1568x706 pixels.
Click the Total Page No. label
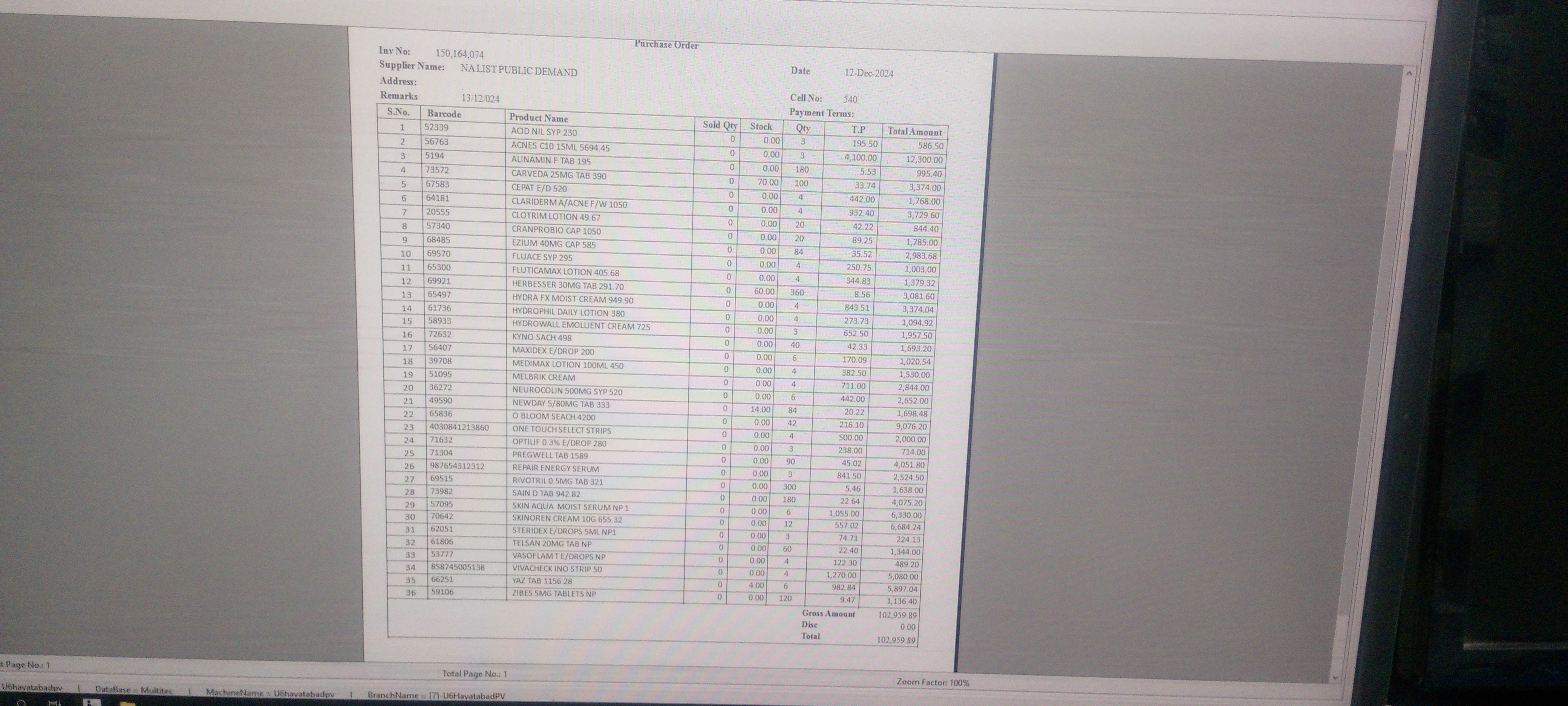(474, 673)
